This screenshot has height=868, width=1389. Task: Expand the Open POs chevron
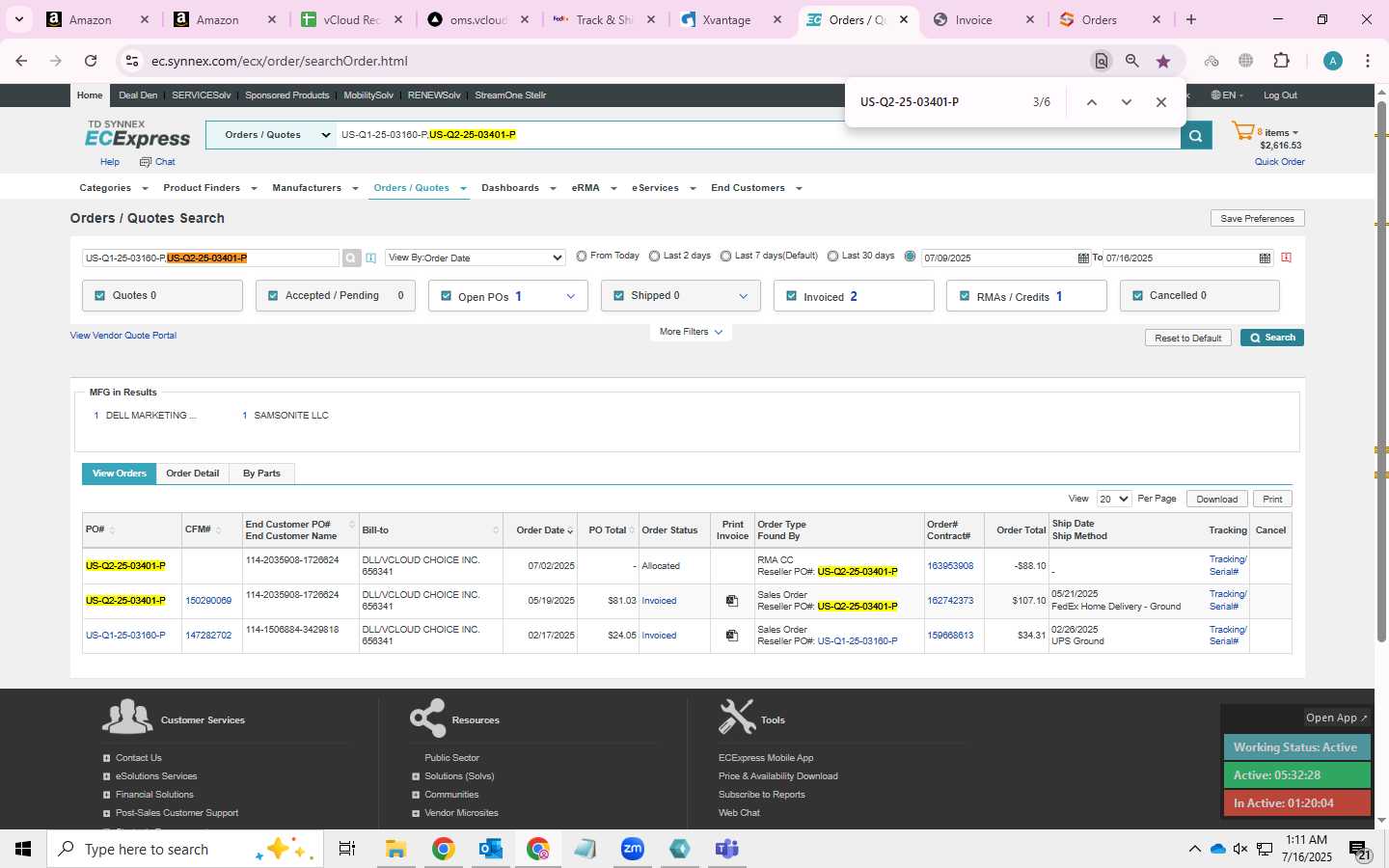tap(571, 296)
